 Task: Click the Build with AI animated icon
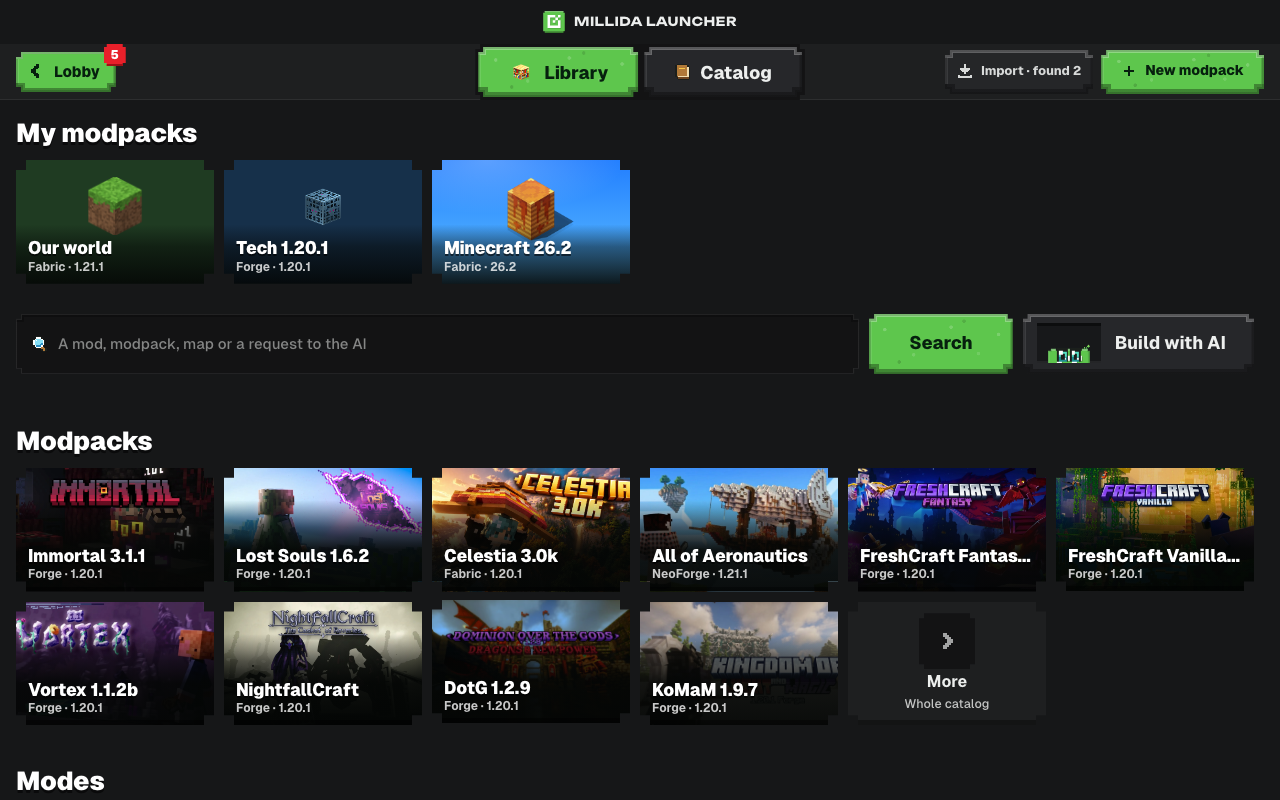1069,343
